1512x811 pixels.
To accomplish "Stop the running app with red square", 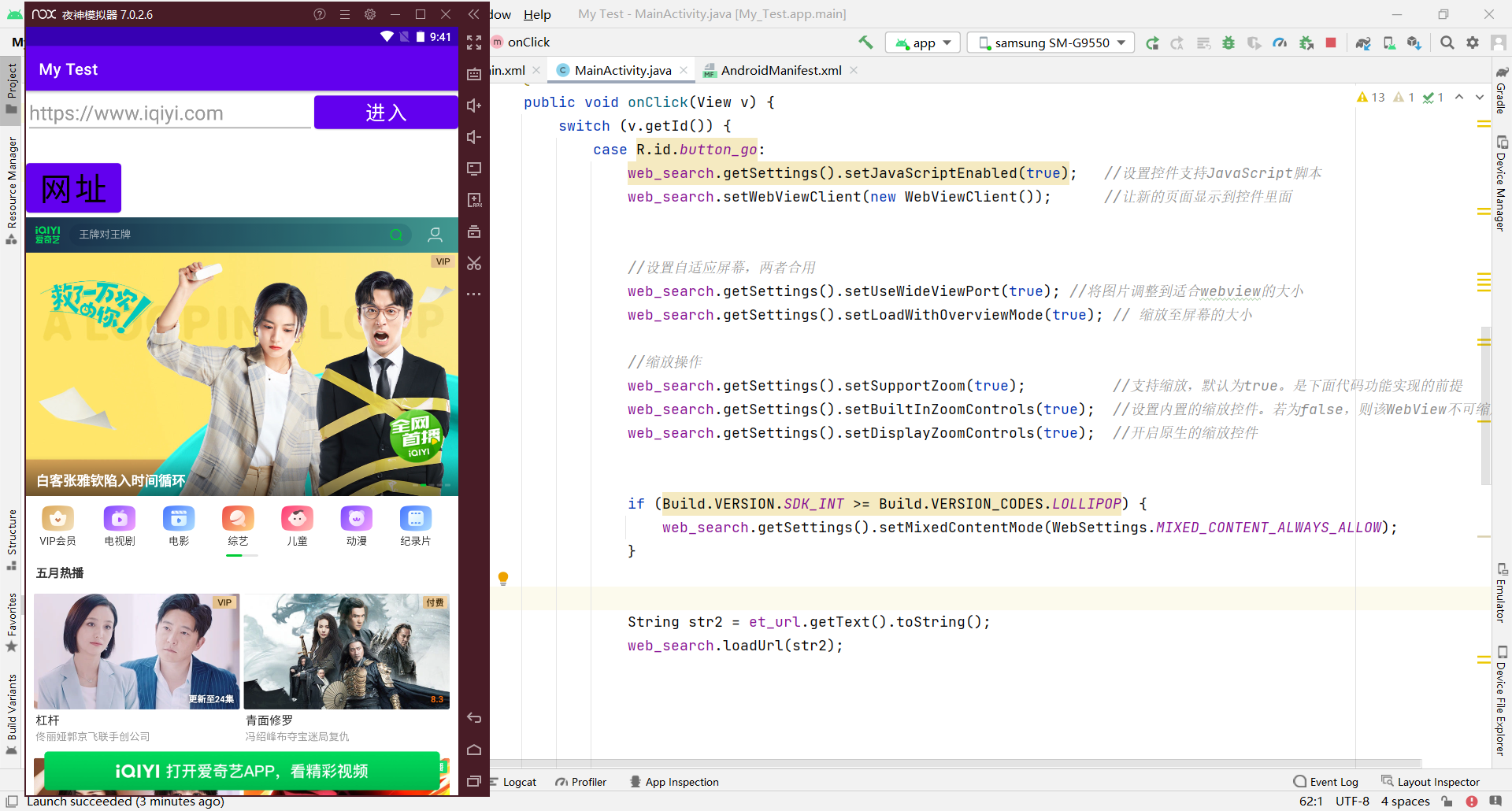I will 1331,43.
